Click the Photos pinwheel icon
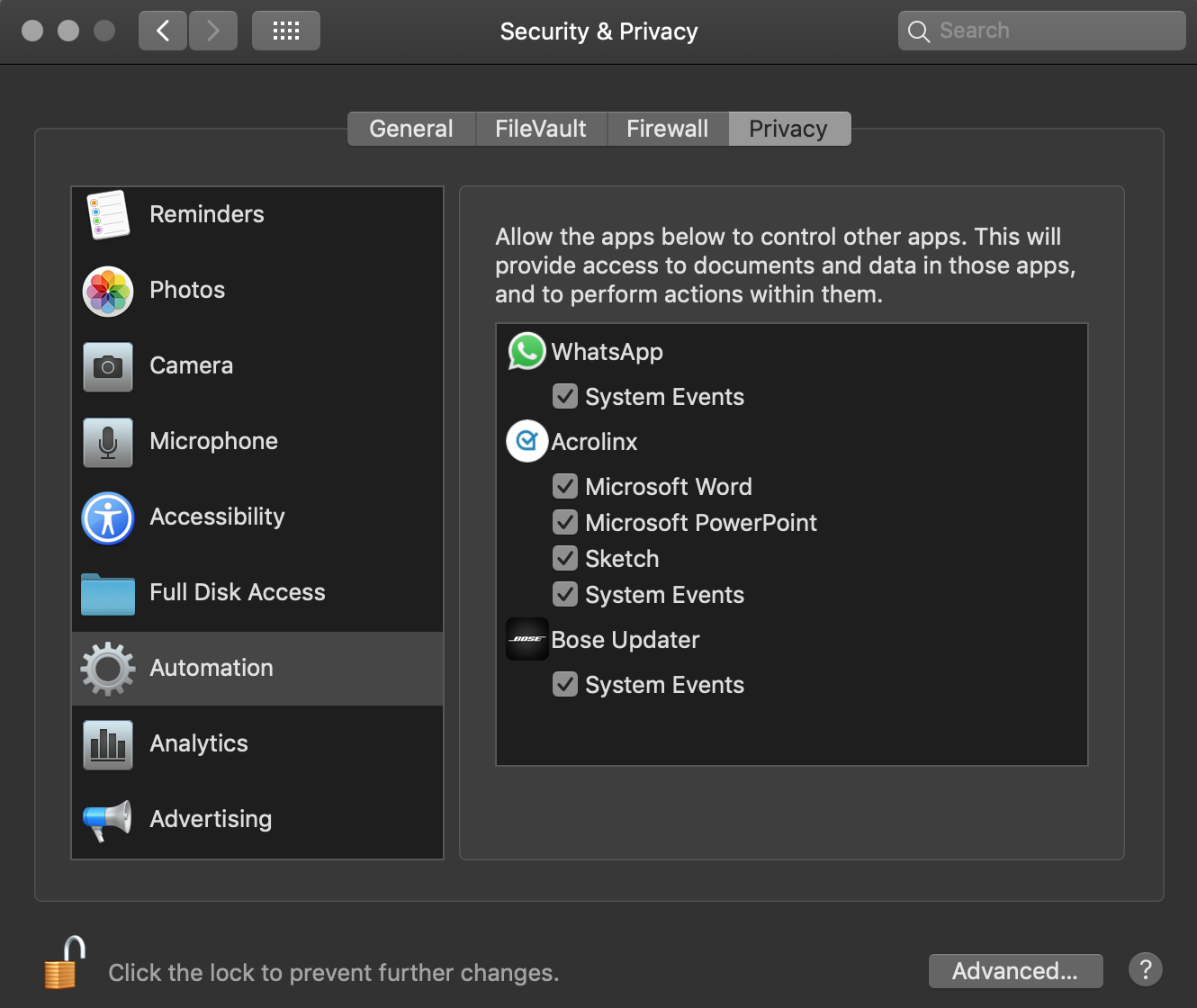1197x1008 pixels. click(108, 291)
